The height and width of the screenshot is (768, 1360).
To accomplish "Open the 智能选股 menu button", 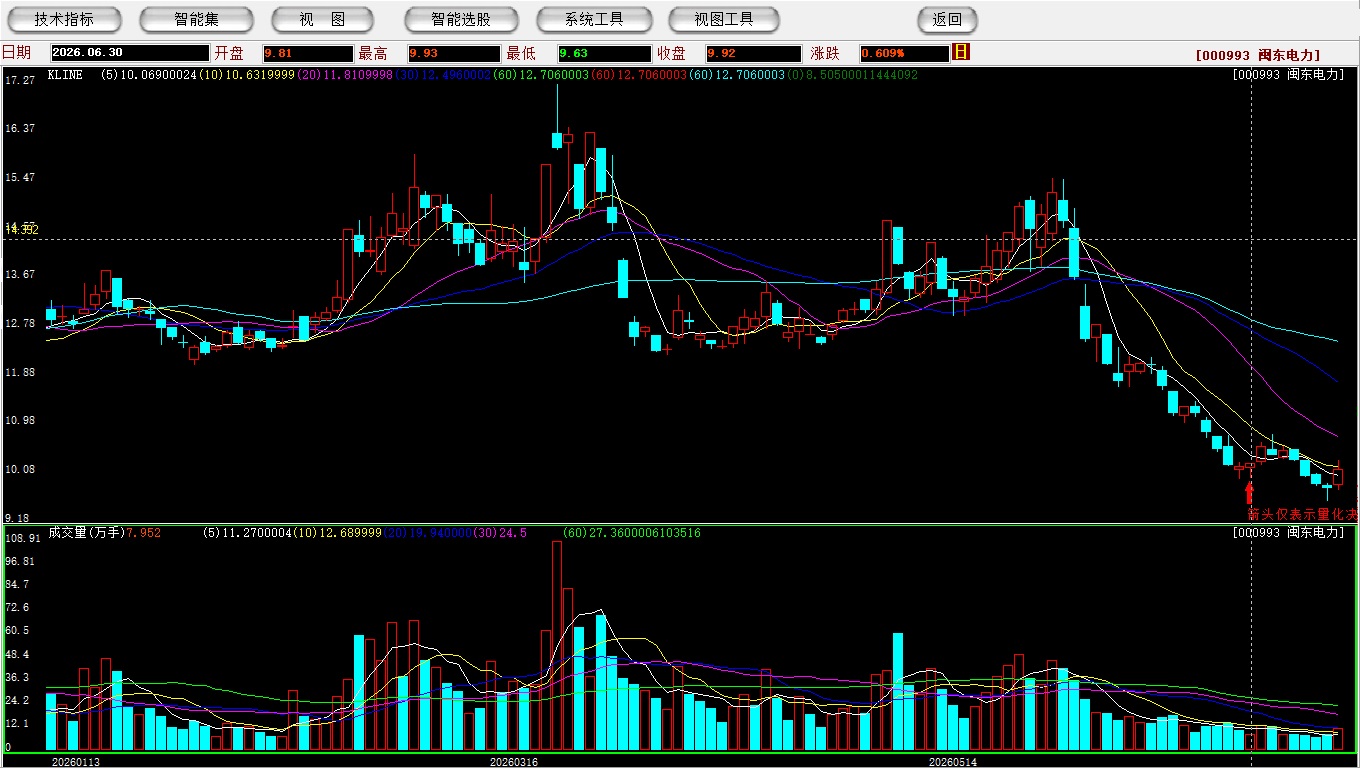I will pyautogui.click(x=461, y=20).
